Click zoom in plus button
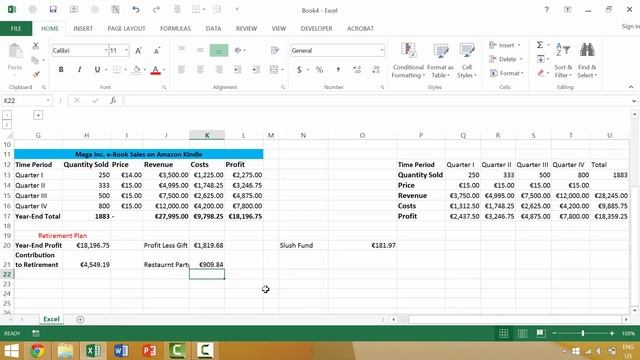 (611, 334)
